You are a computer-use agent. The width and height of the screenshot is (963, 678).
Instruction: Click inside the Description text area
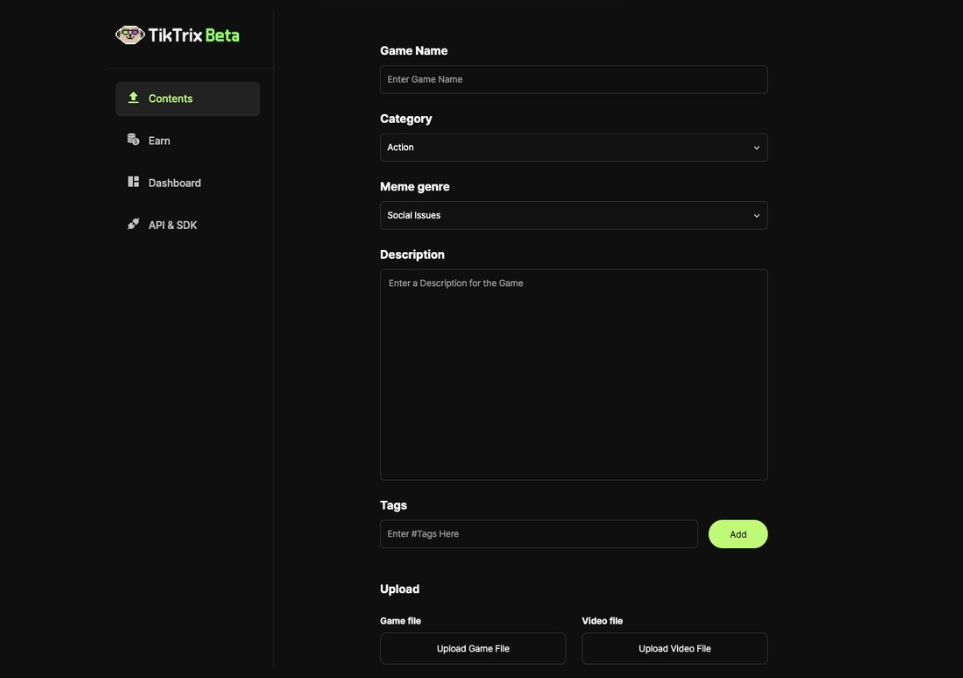coord(573,374)
